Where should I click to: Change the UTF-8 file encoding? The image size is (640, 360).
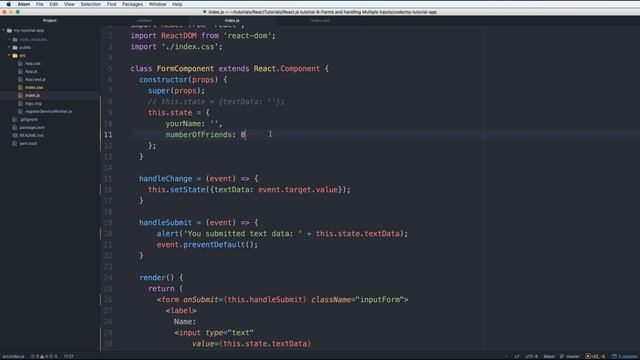pos(531,356)
